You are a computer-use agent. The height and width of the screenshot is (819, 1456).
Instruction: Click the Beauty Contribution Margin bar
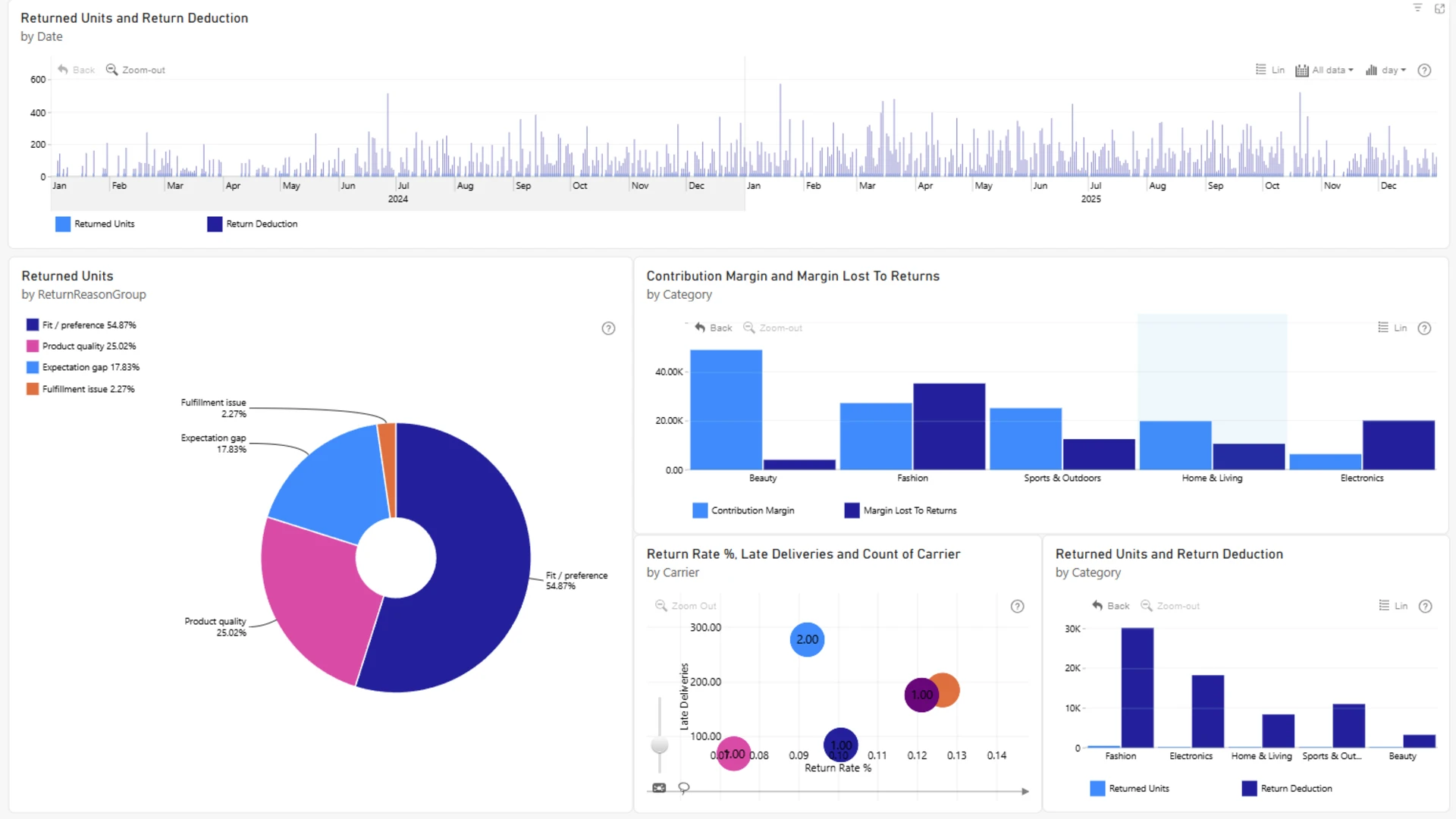pyautogui.click(x=726, y=409)
